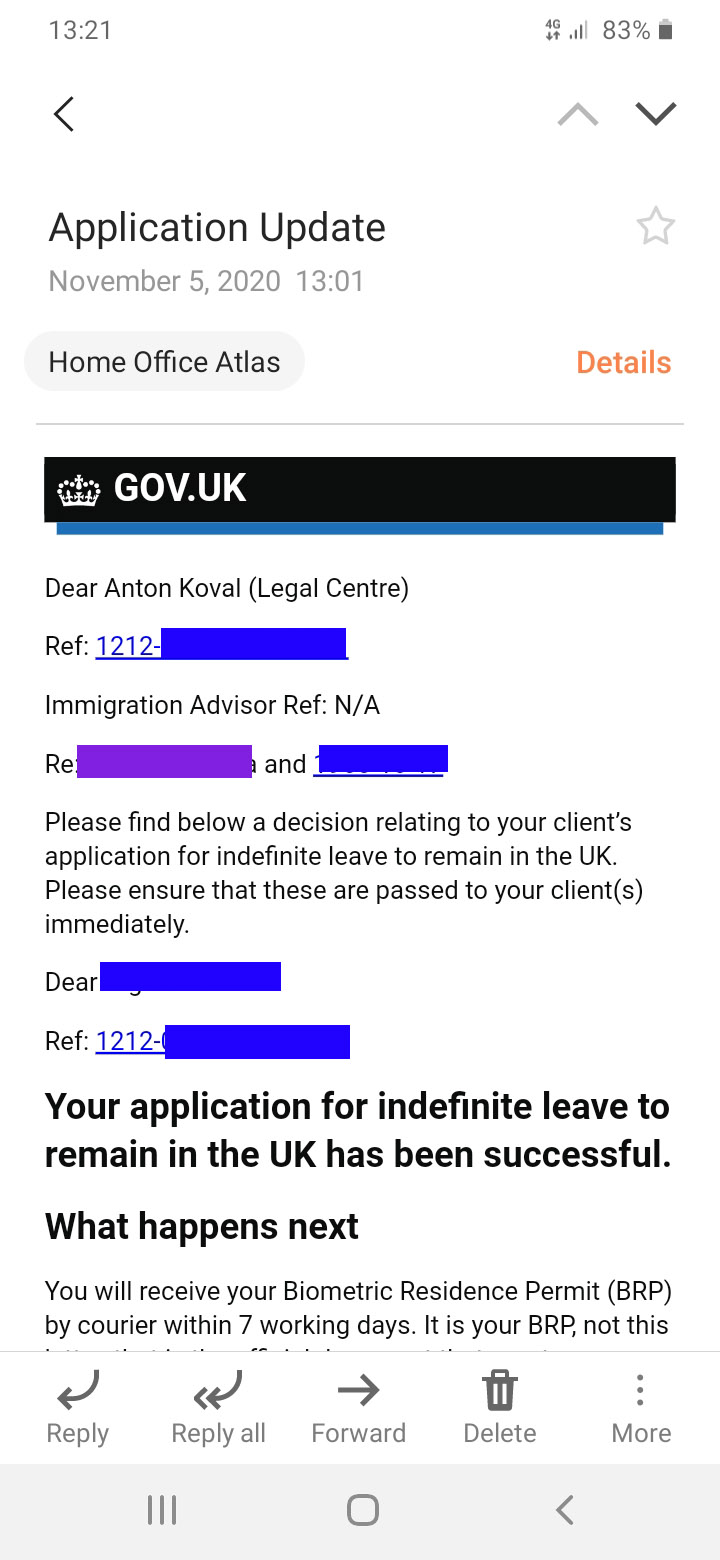Screen dimensions: 720x1560
Task: Tap the GOV.UK crown banner
Action: click(x=359, y=490)
